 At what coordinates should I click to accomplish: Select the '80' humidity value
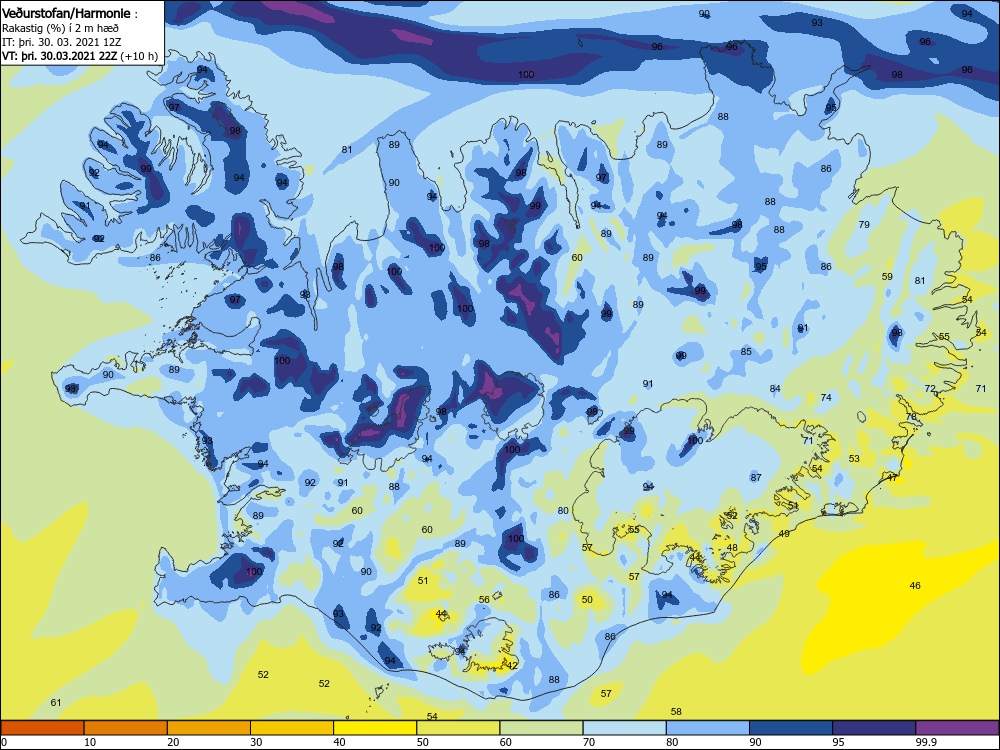[563, 511]
